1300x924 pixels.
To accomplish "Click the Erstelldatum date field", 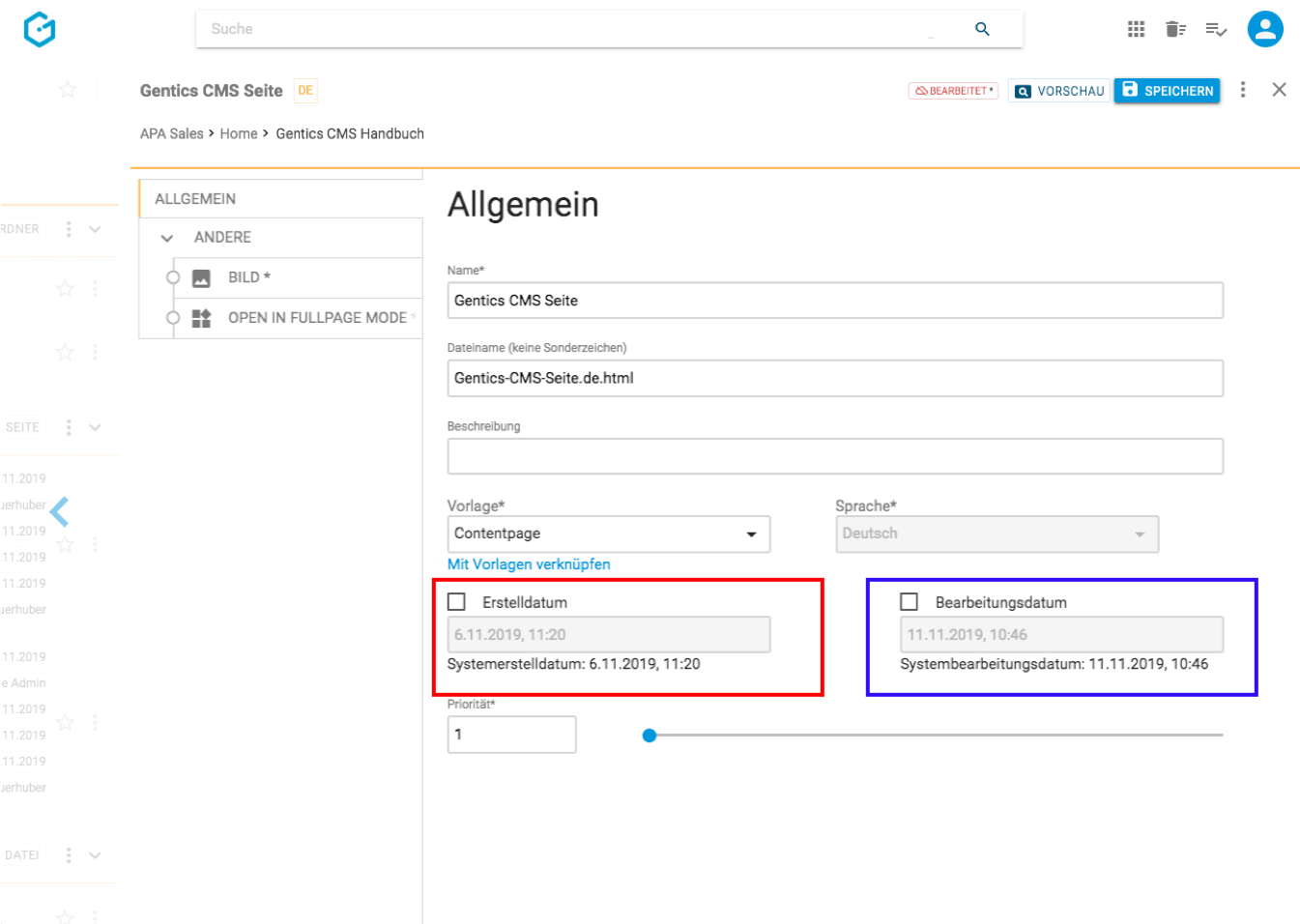I will pos(609,635).
